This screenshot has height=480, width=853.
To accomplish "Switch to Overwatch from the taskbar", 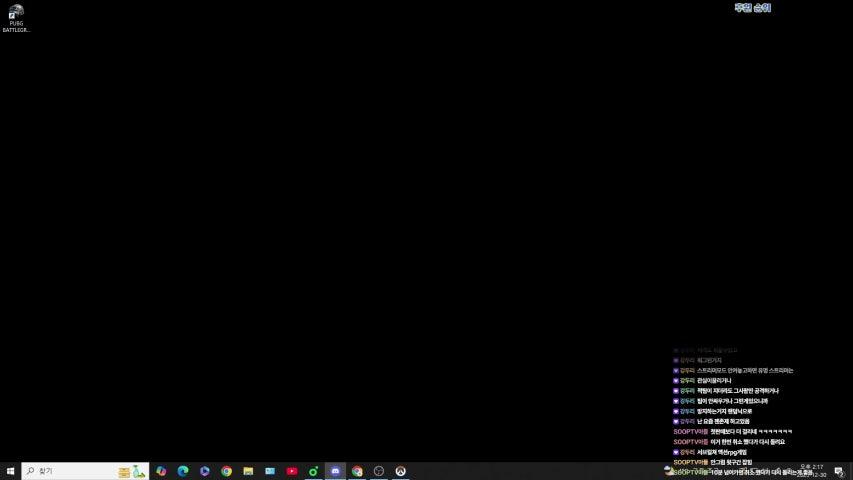I will click(400, 471).
